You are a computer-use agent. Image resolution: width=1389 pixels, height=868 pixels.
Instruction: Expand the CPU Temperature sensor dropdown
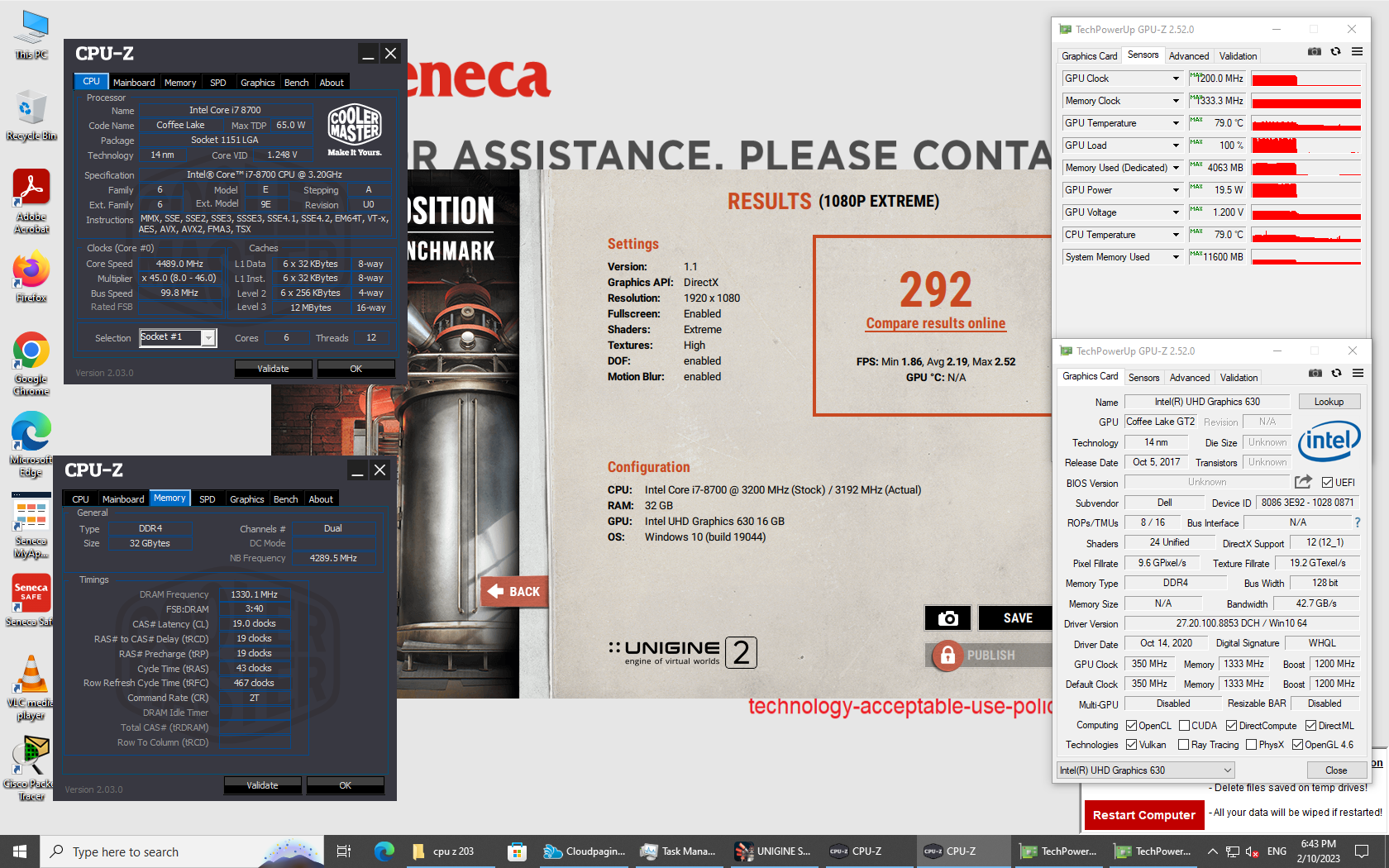[1176, 235]
